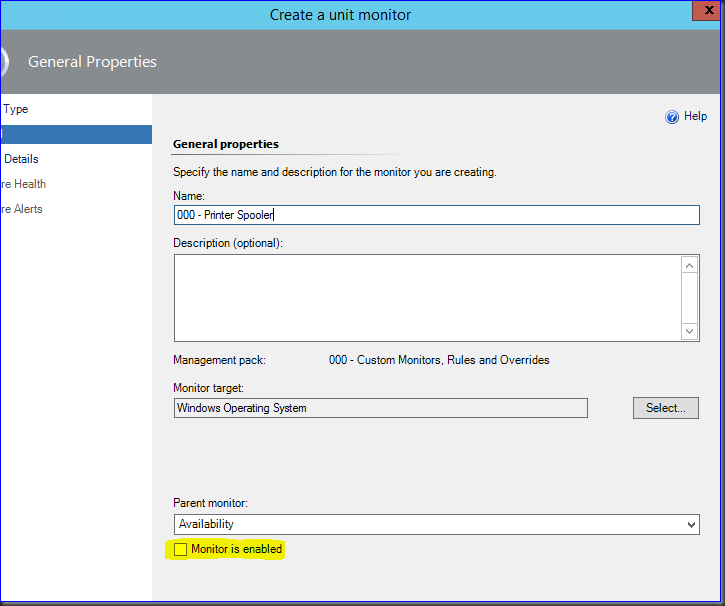Click the Description scrollbar track
Viewport: 725px width, 606px height.
[x=689, y=298]
